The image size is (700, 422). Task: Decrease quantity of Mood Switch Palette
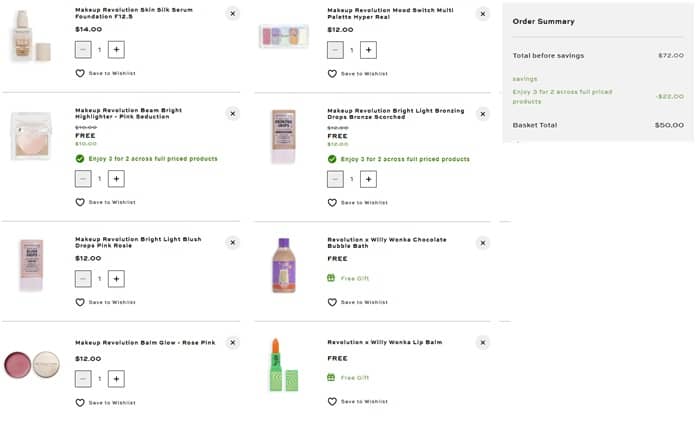tap(335, 50)
